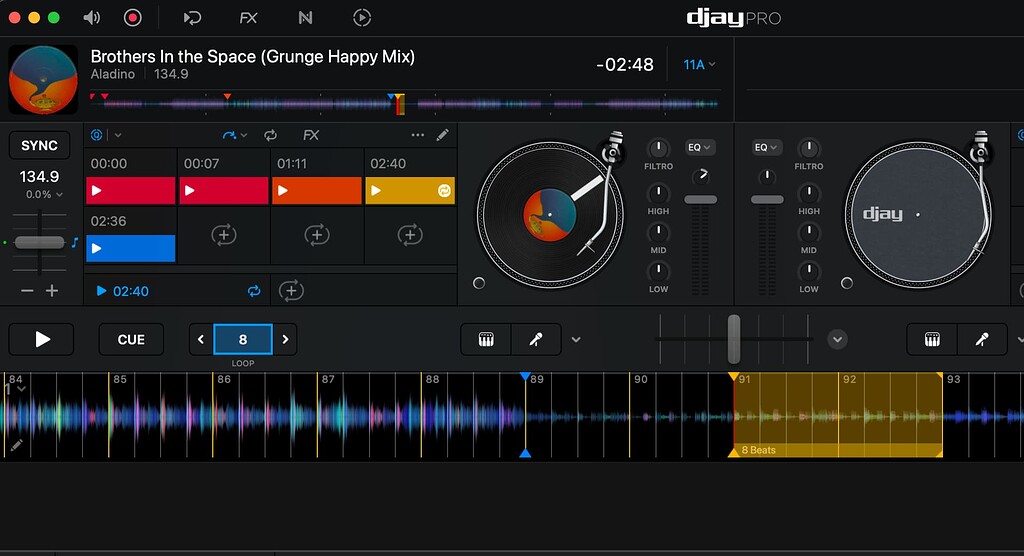1024x556 pixels.
Task: Click deck 1 channel volume fader handle
Action: coord(700,200)
